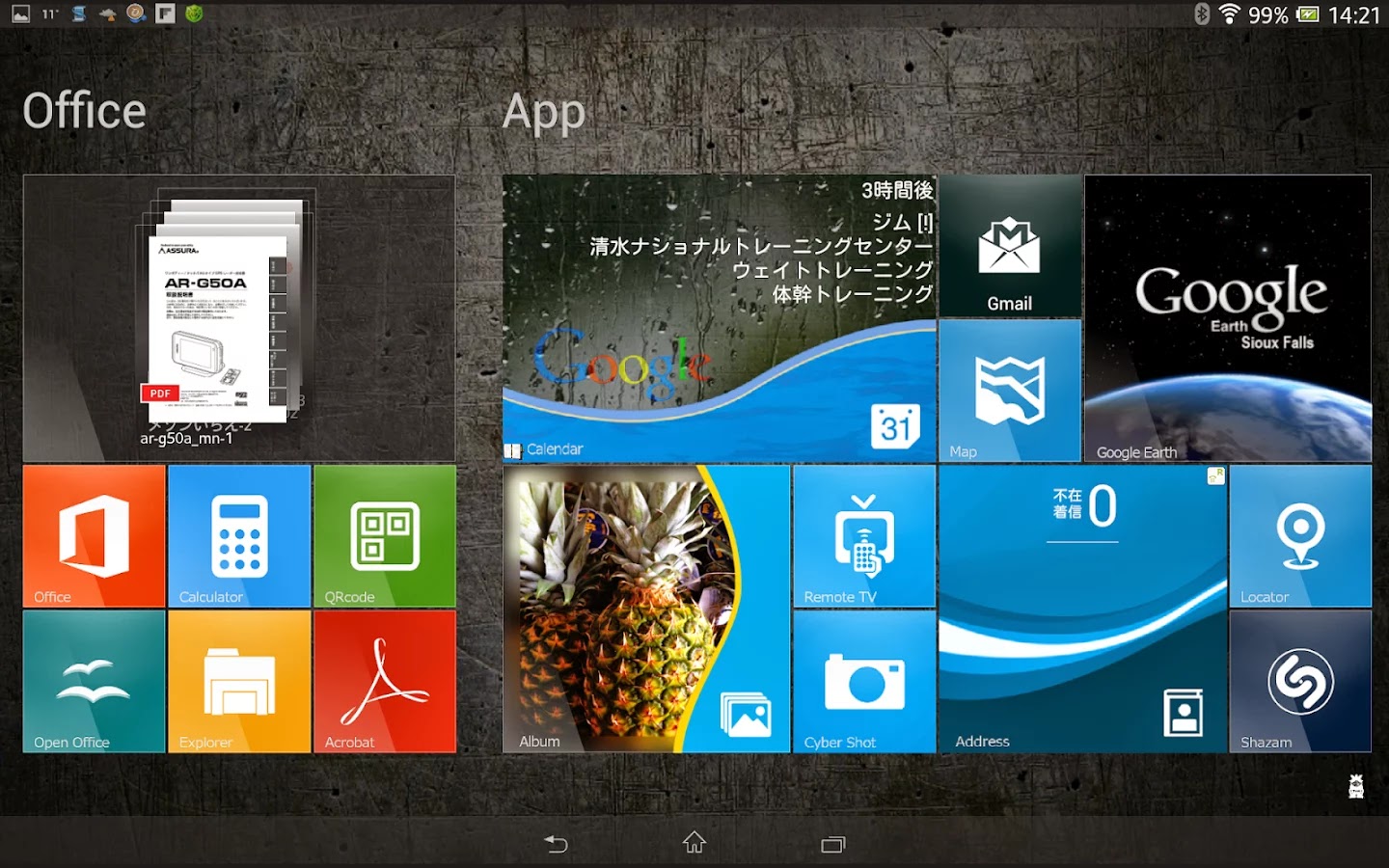Tap the gallery picture icon in Album tile
The image size is (1389, 868).
[746, 715]
